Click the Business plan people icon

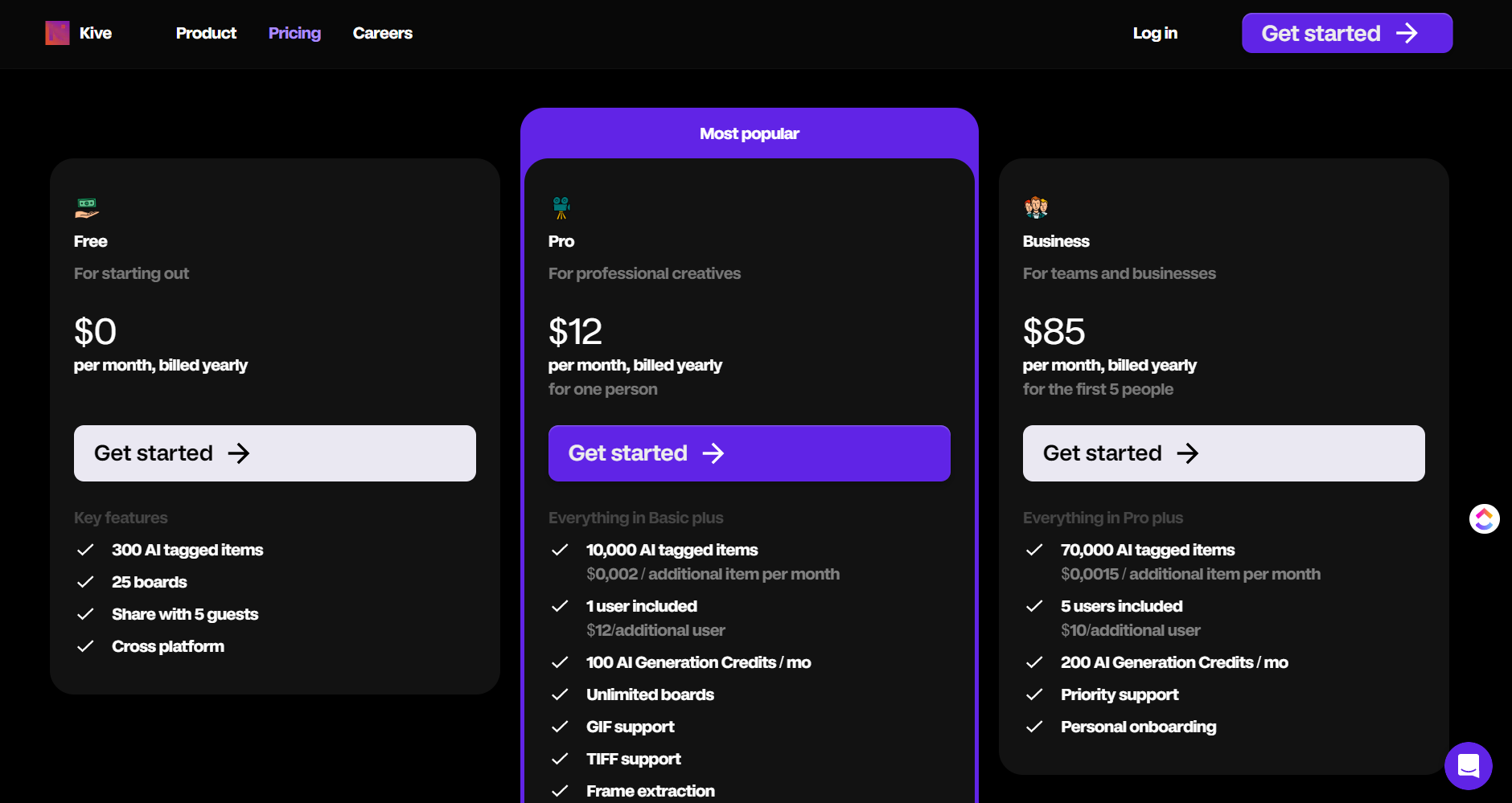click(1036, 207)
